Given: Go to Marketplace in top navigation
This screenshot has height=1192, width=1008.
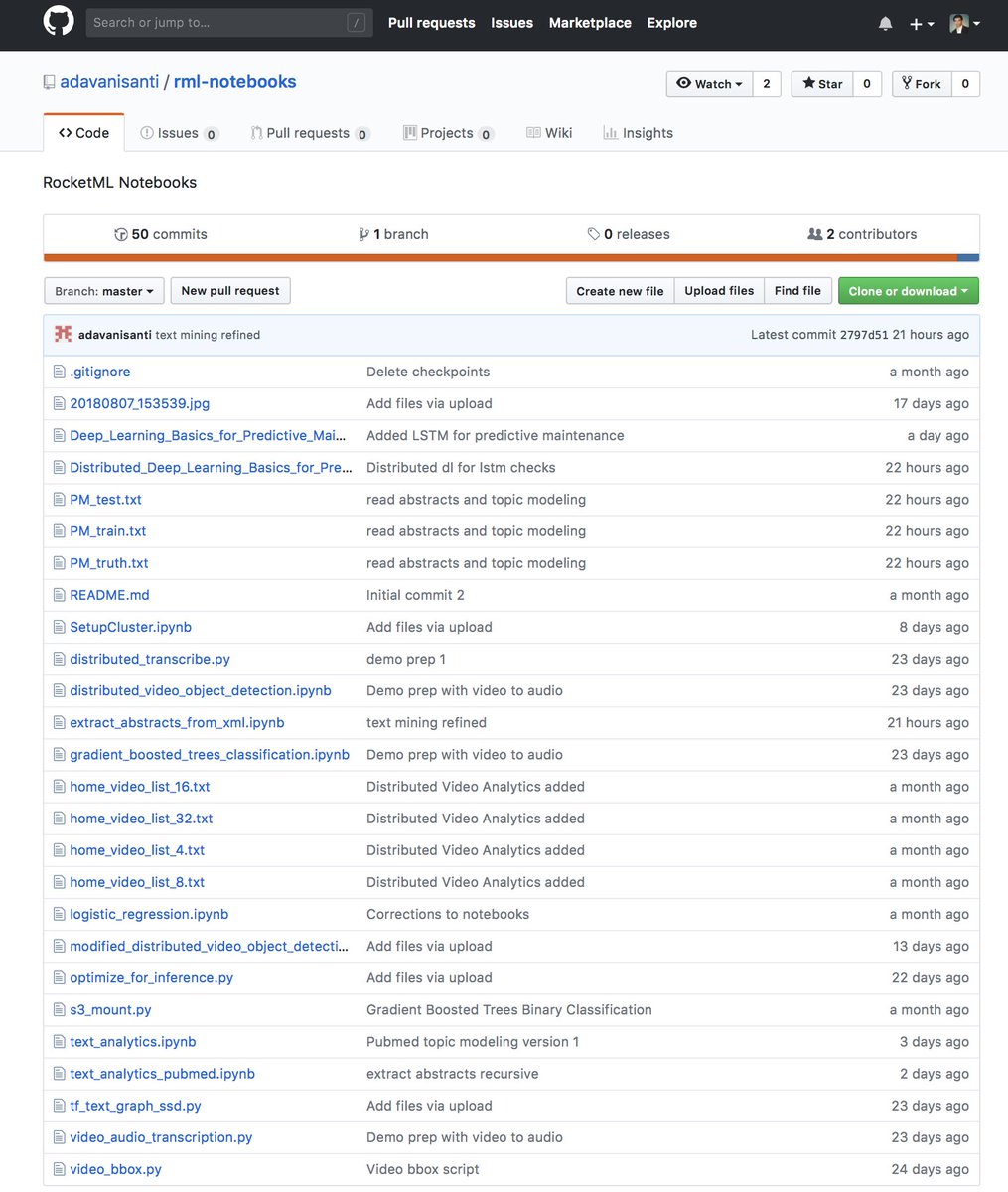Looking at the screenshot, I should click(590, 23).
